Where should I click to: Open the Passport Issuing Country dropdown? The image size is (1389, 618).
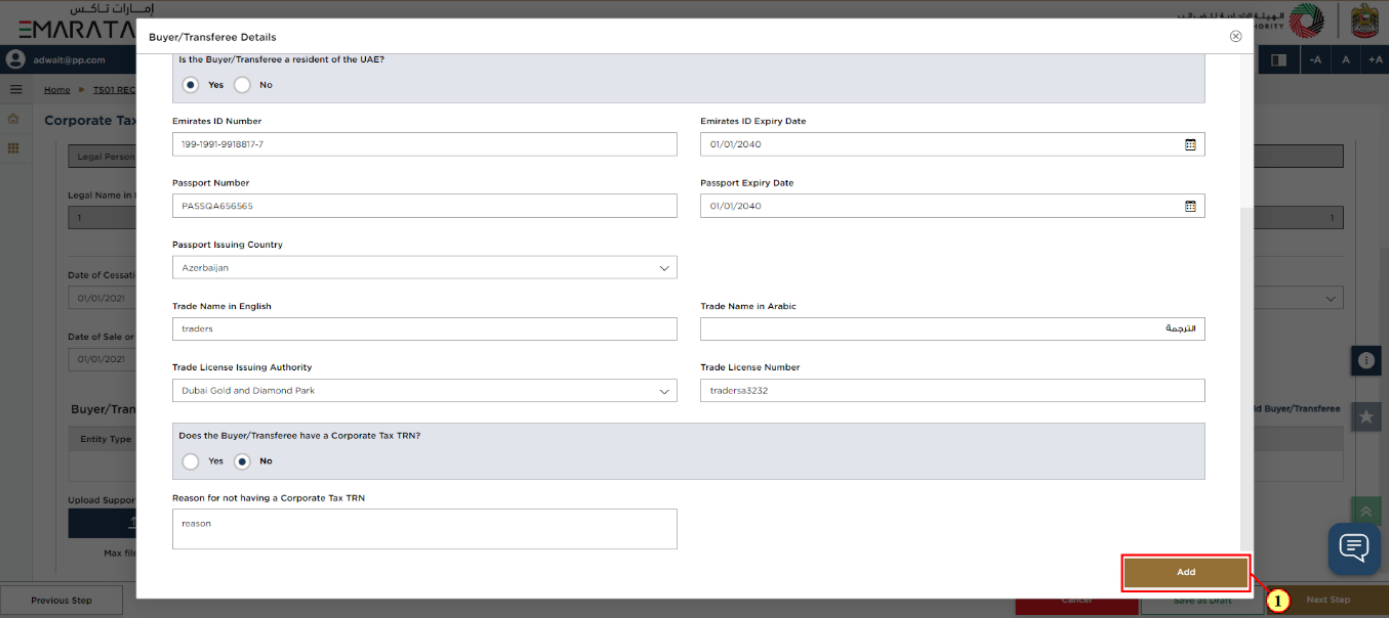pyautogui.click(x=424, y=268)
